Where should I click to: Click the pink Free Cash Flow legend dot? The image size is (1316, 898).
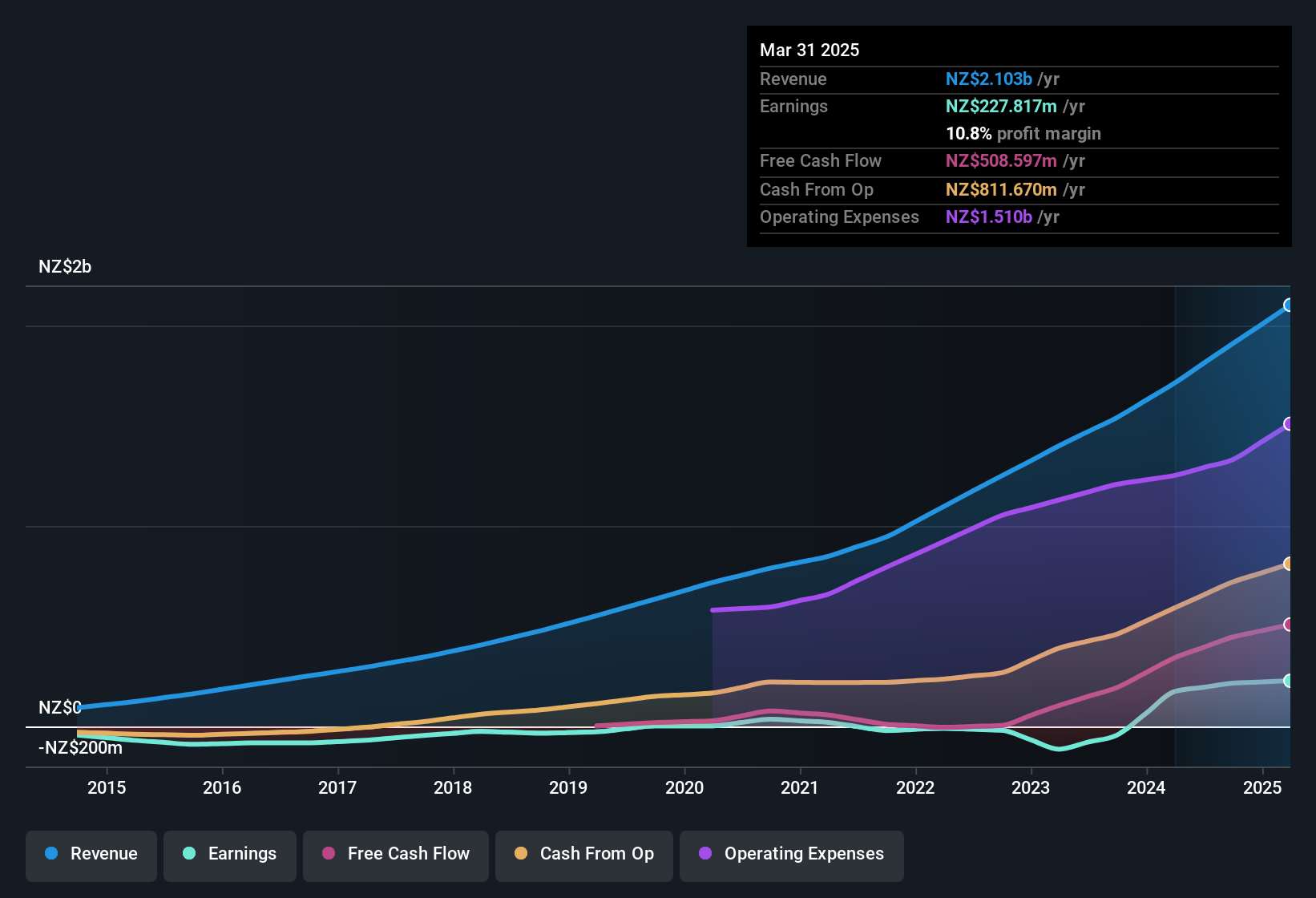point(327,854)
